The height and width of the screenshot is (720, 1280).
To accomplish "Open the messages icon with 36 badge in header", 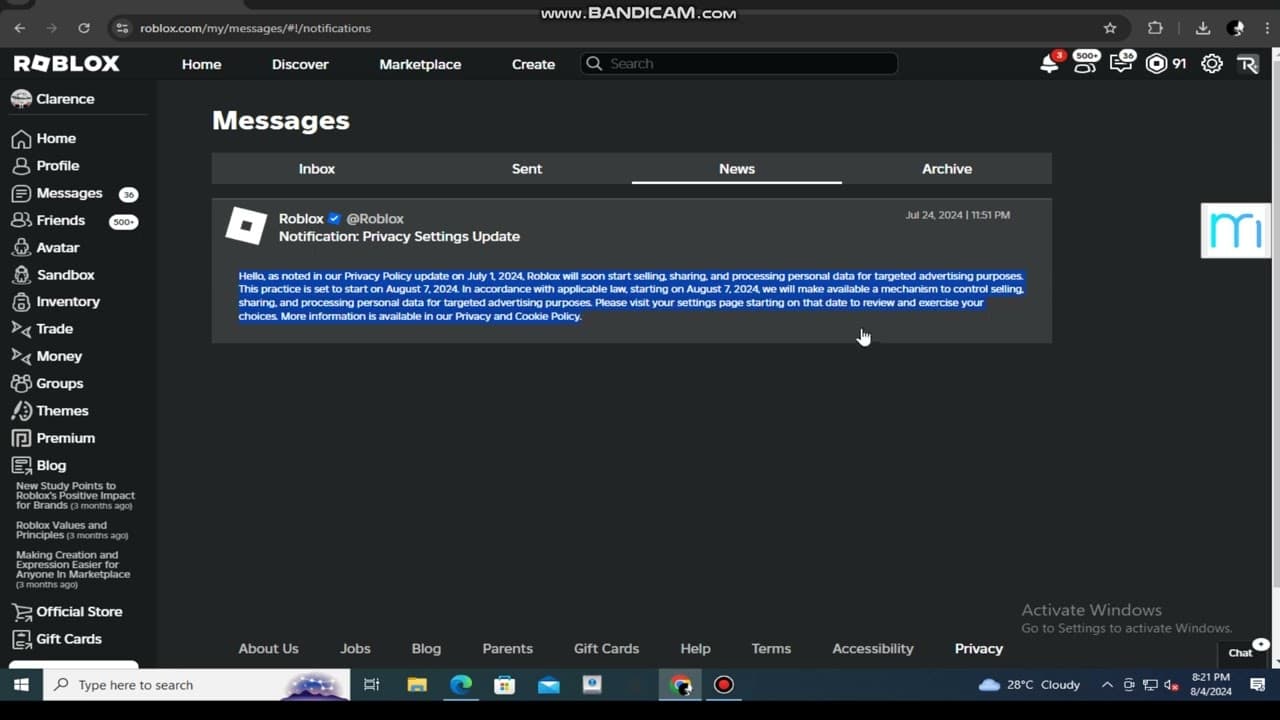I will 1122,63.
